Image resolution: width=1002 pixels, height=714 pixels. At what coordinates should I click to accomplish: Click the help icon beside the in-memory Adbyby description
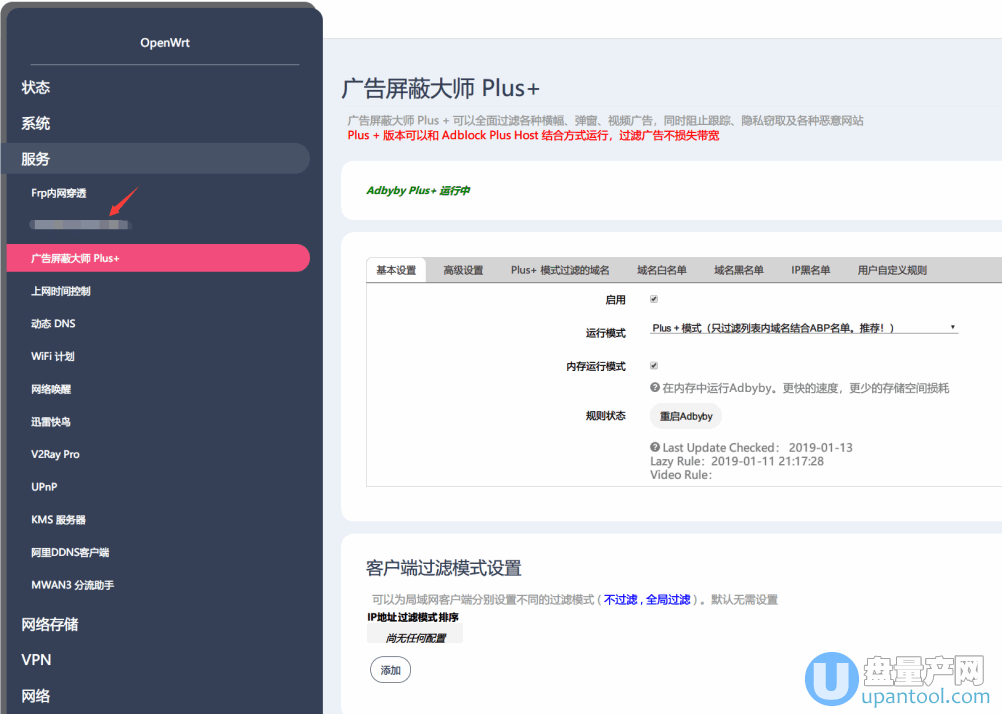(x=654, y=387)
